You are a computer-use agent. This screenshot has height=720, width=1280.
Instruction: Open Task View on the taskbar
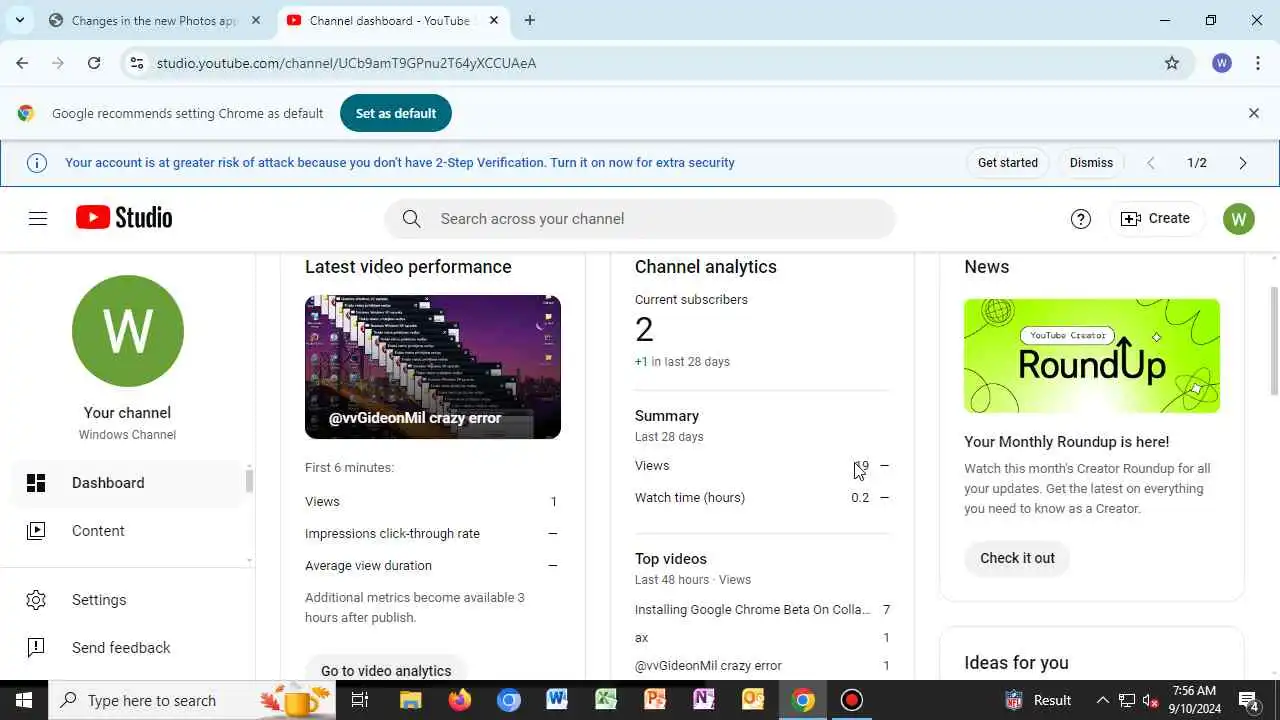click(360, 700)
